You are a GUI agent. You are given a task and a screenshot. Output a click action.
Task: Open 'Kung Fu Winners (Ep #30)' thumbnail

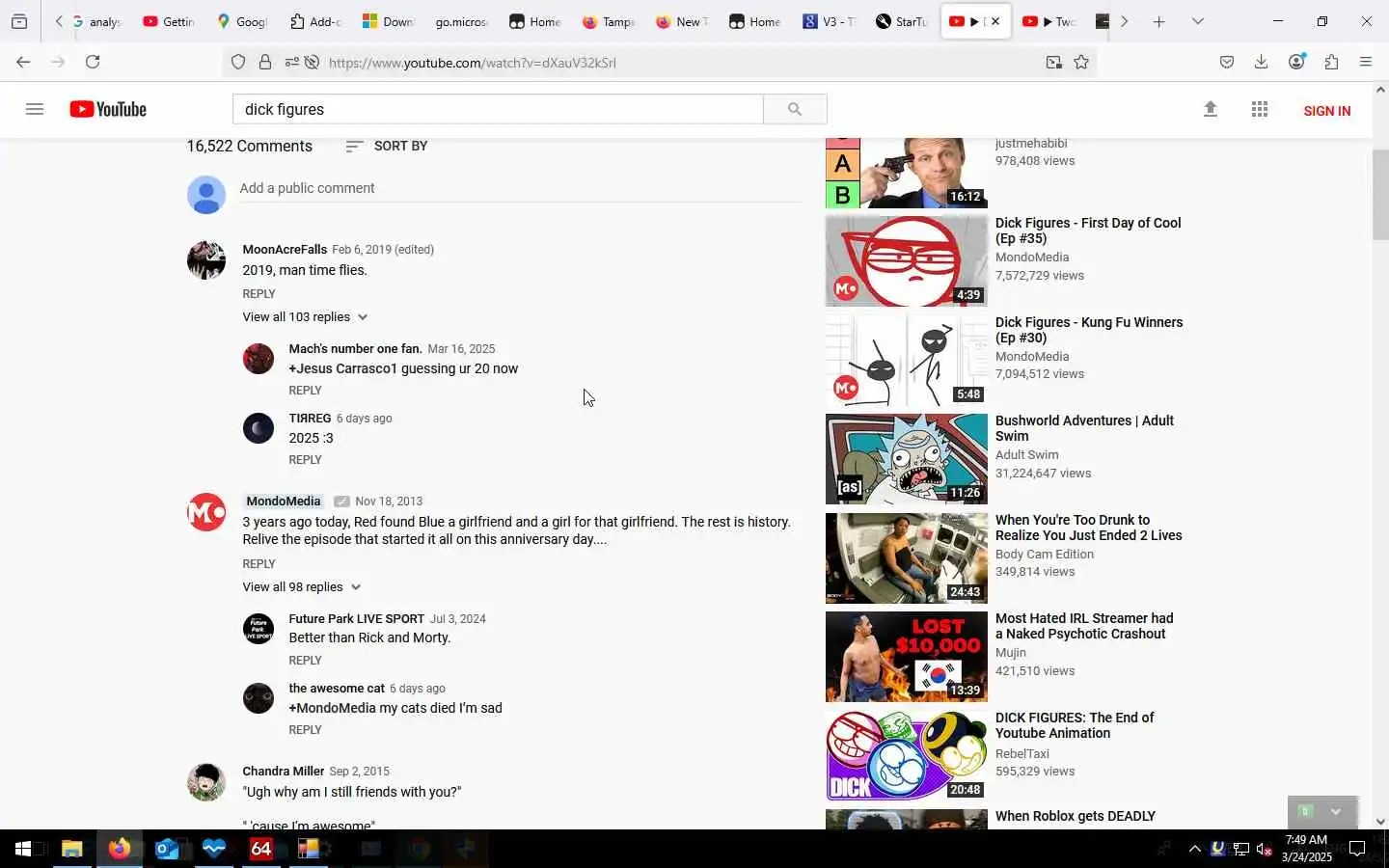(906, 360)
